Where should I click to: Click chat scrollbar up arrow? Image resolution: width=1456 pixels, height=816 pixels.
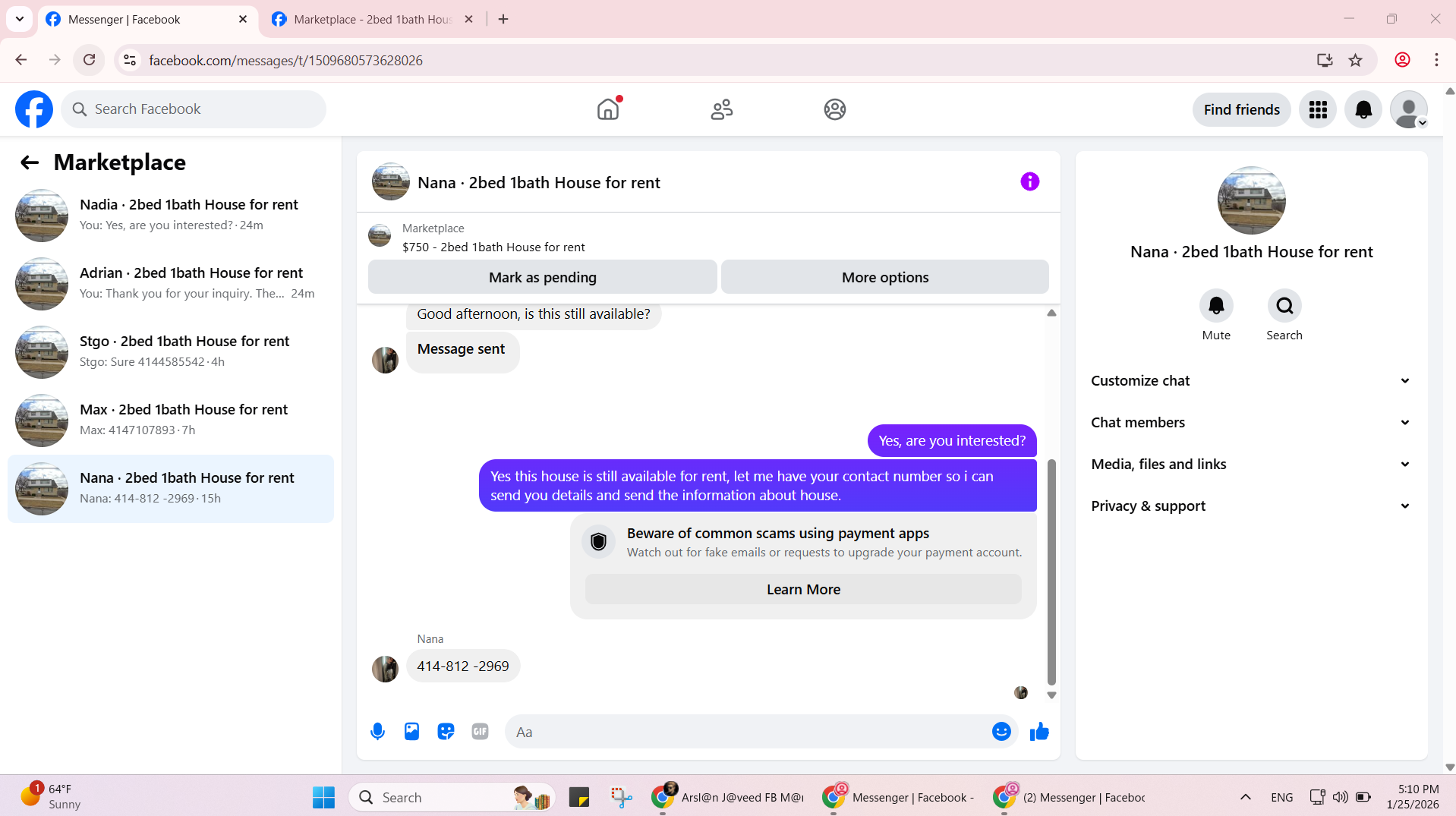tap(1051, 313)
